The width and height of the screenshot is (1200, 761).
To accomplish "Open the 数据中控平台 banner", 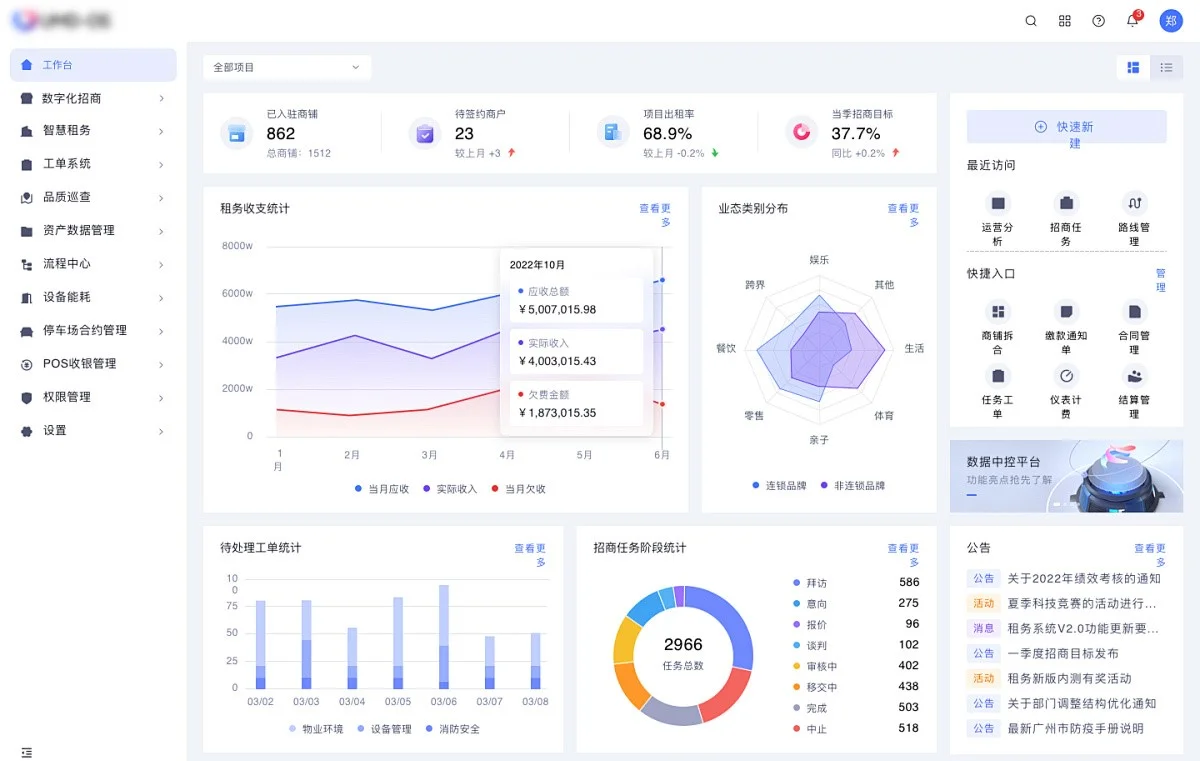I will click(x=1066, y=476).
